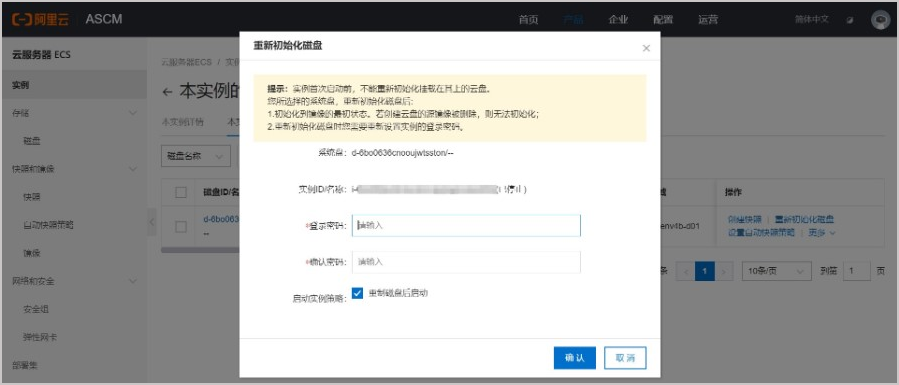The width and height of the screenshot is (899, 385).
Task: Click system disk ID text in dialog
Action: [x=402, y=153]
